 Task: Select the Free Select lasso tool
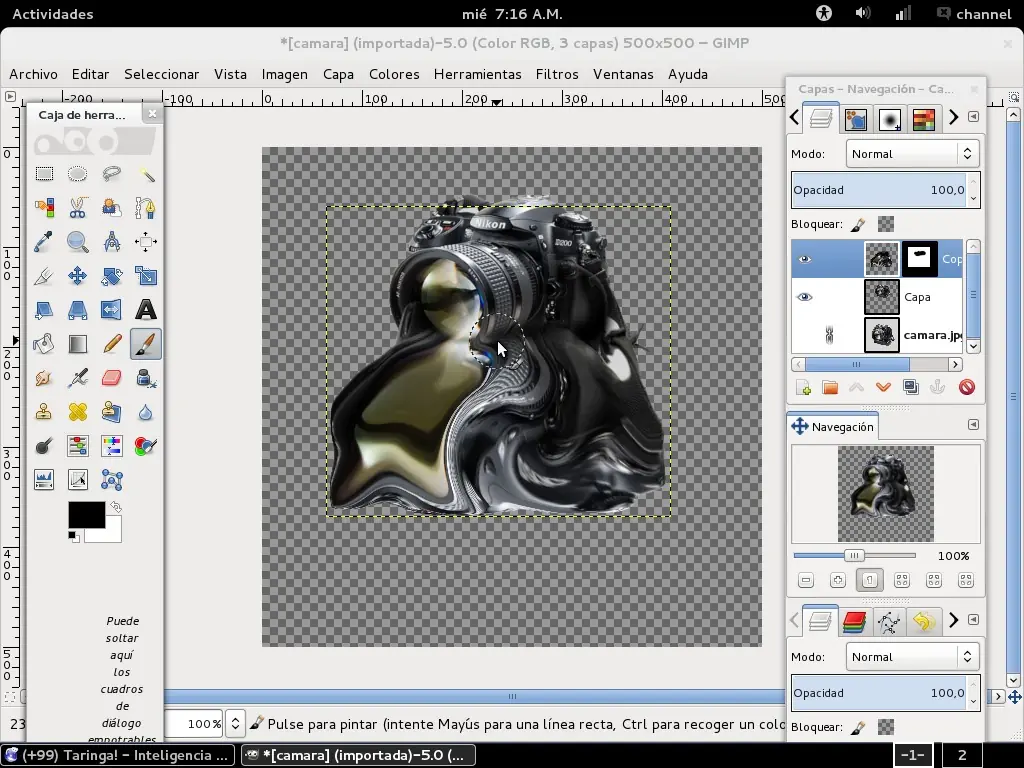click(112, 174)
